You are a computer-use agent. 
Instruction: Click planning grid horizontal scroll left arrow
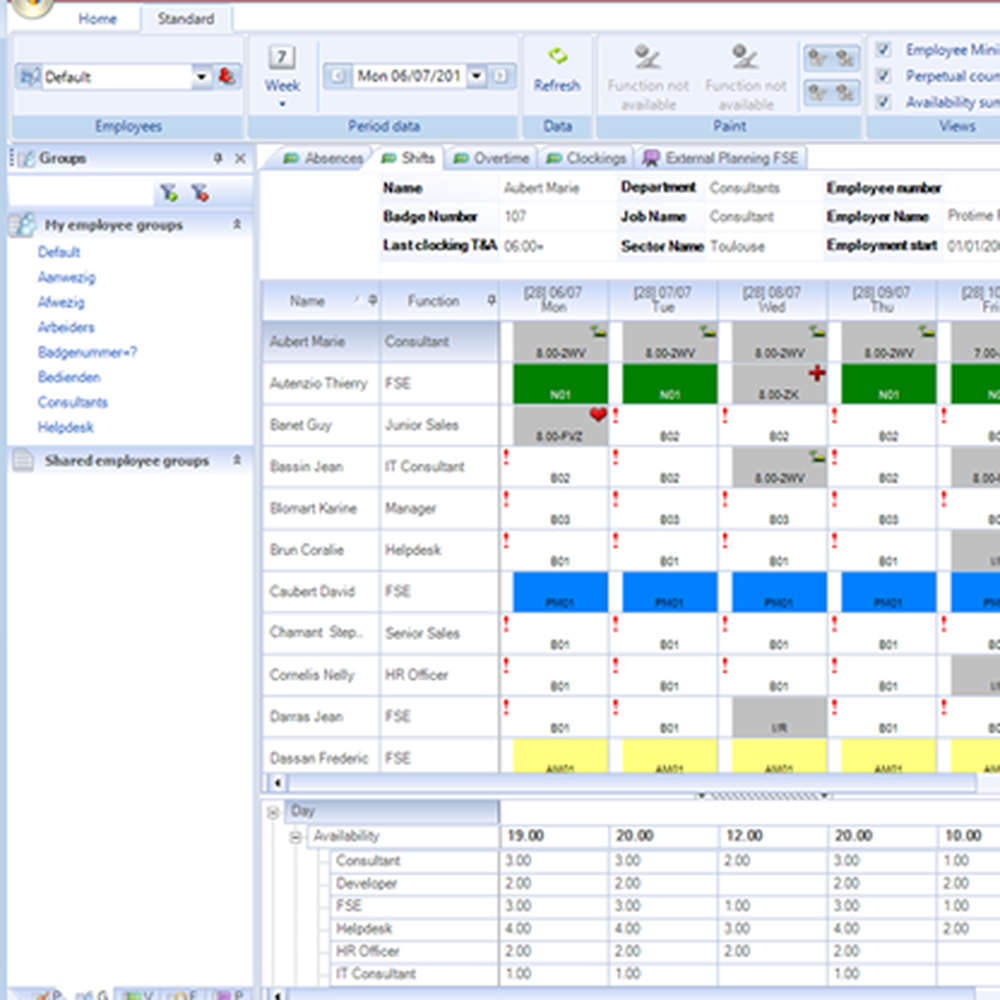[277, 783]
